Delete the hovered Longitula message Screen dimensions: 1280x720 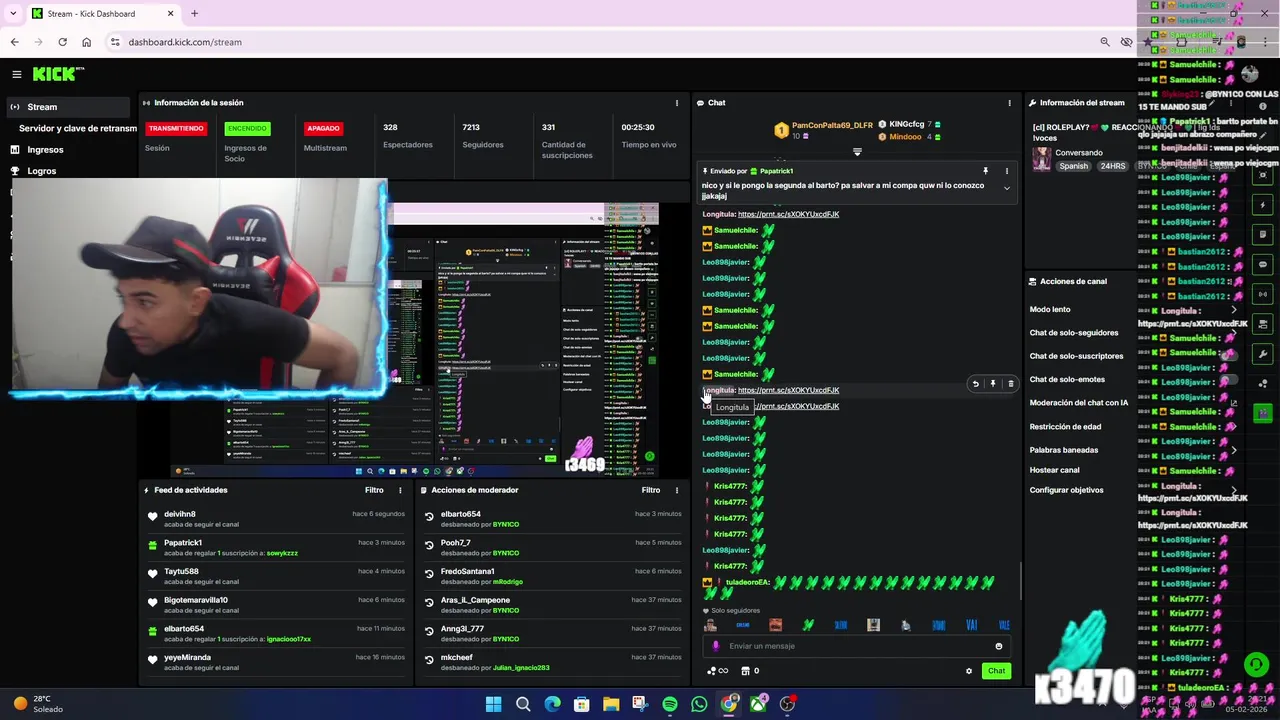(x=1010, y=384)
